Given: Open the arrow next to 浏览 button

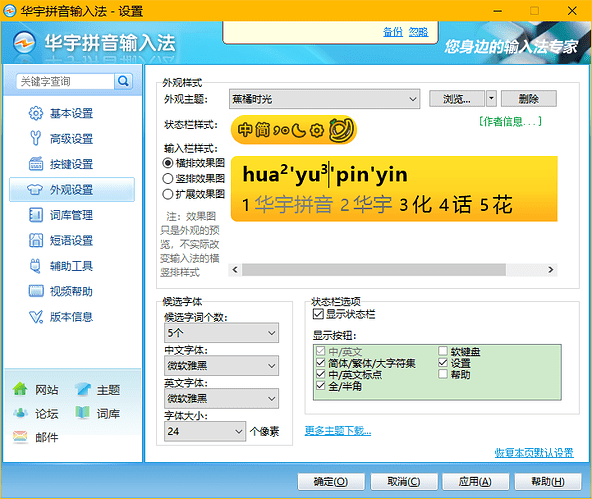Looking at the screenshot, I should click(x=491, y=99).
